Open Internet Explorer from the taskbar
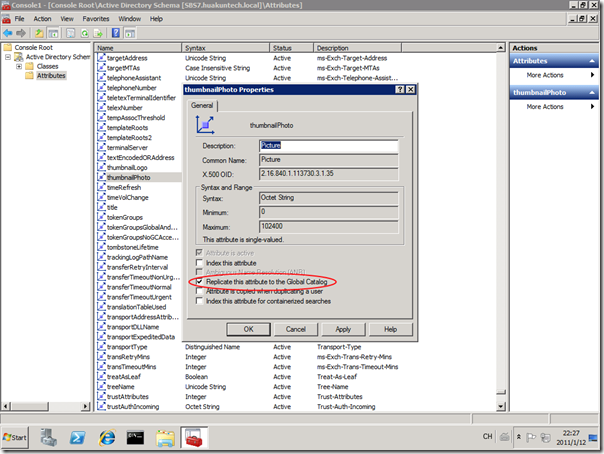 (x=107, y=438)
